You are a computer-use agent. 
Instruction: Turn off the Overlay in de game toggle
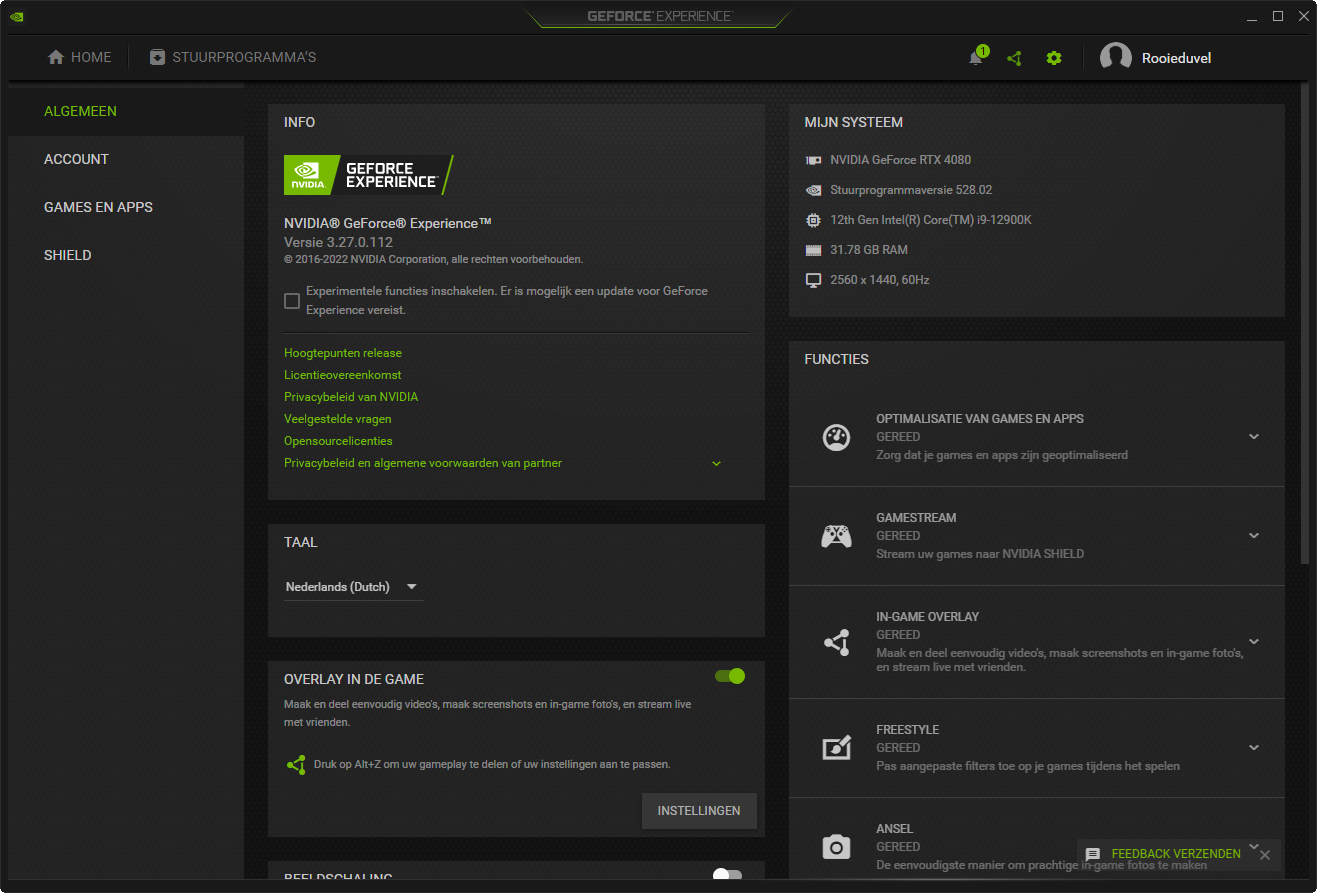tap(730, 676)
